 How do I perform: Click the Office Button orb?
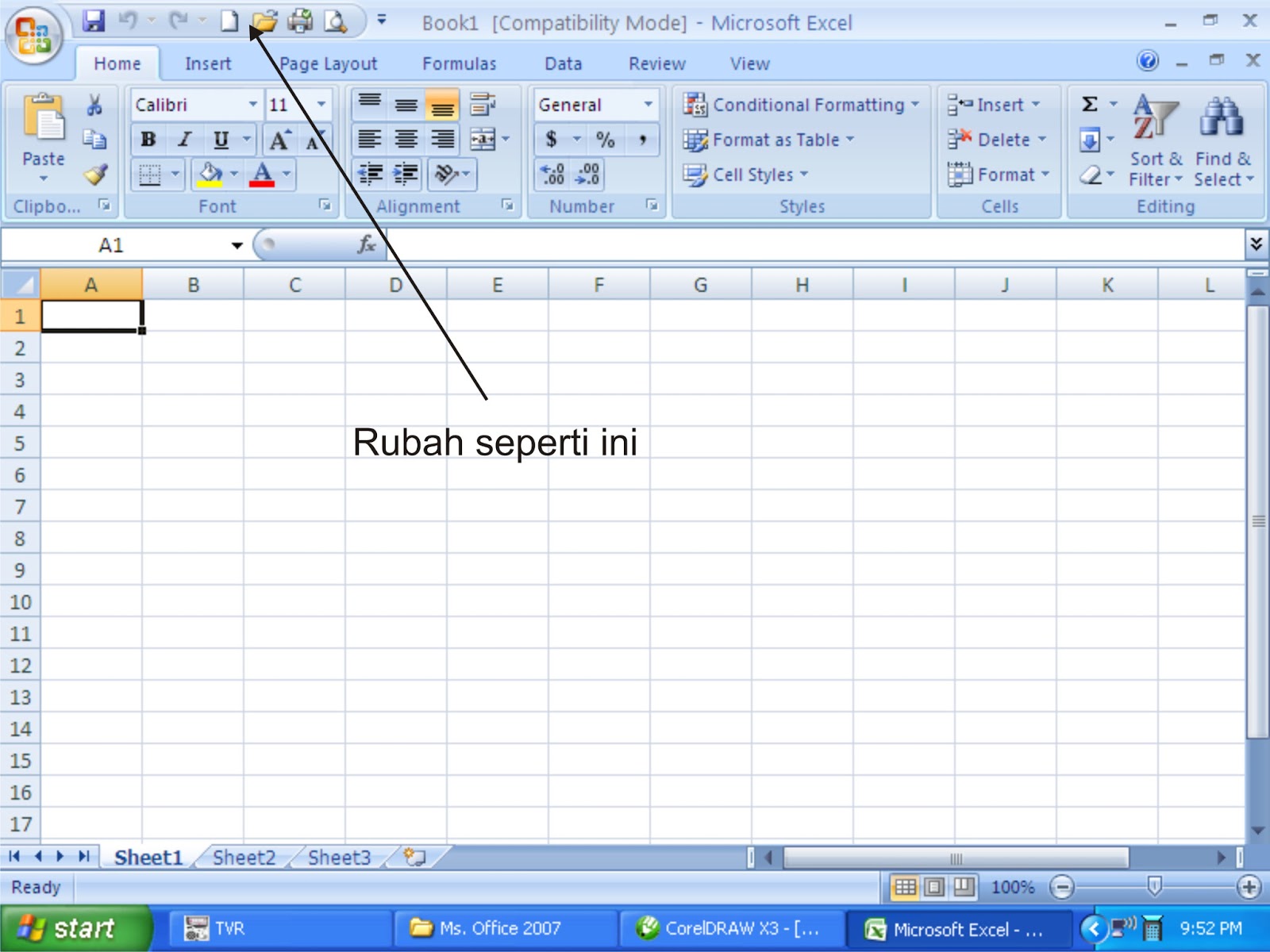pos(33,35)
